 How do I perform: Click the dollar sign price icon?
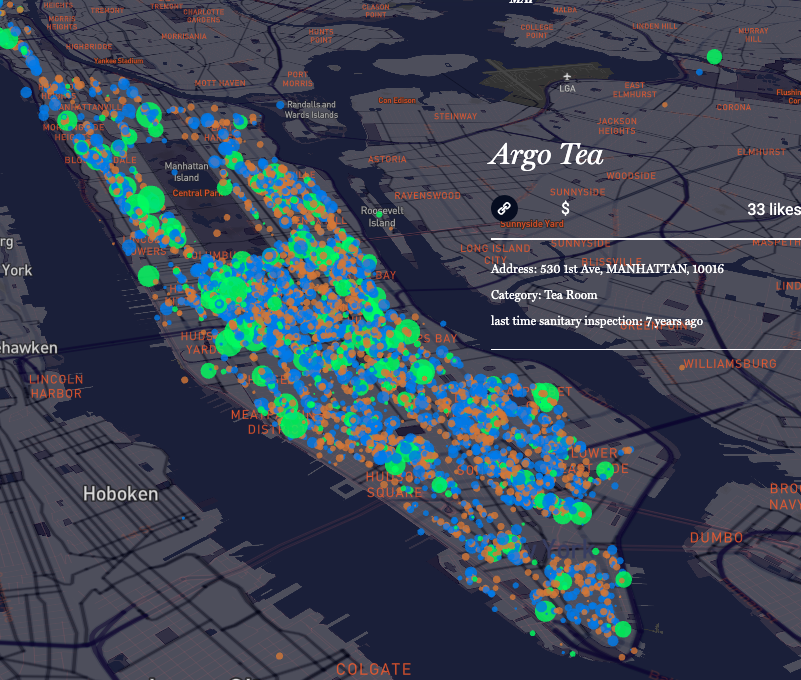click(x=566, y=208)
